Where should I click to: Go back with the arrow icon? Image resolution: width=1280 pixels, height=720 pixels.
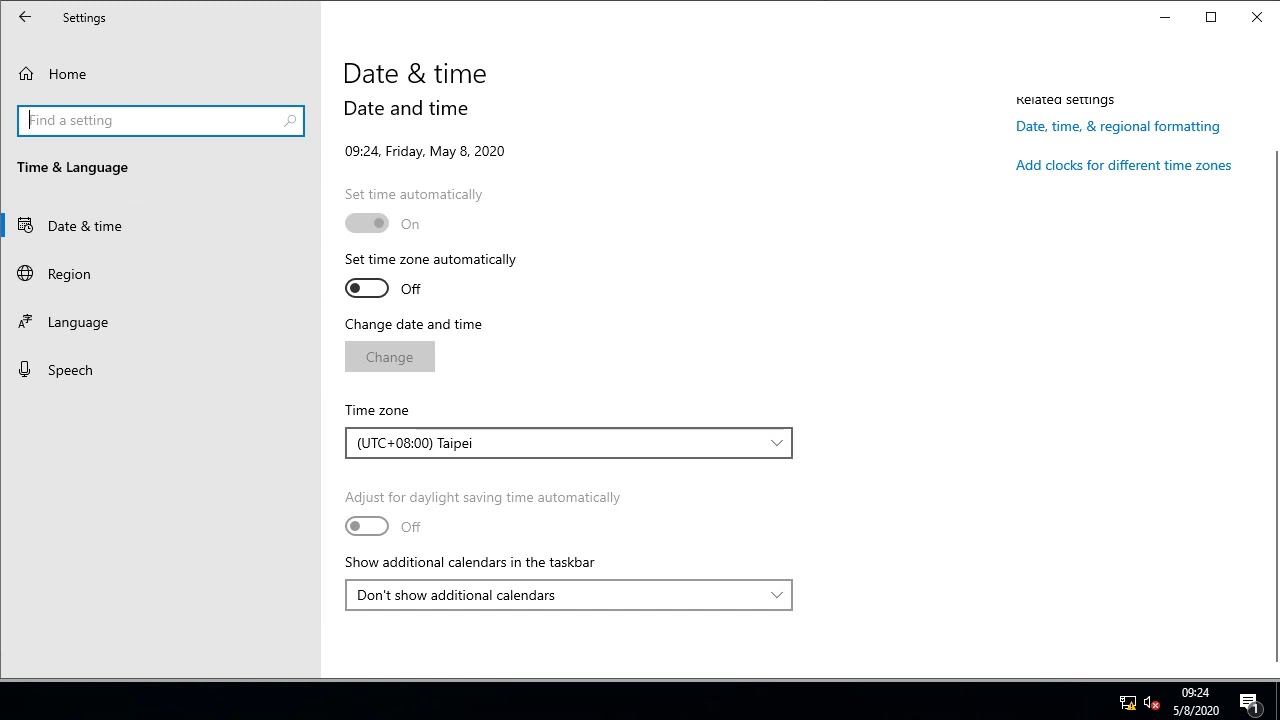click(x=25, y=17)
